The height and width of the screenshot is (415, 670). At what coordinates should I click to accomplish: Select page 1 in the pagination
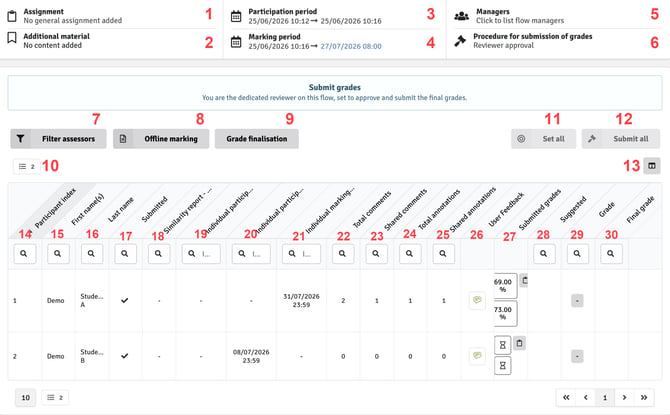[605, 397]
